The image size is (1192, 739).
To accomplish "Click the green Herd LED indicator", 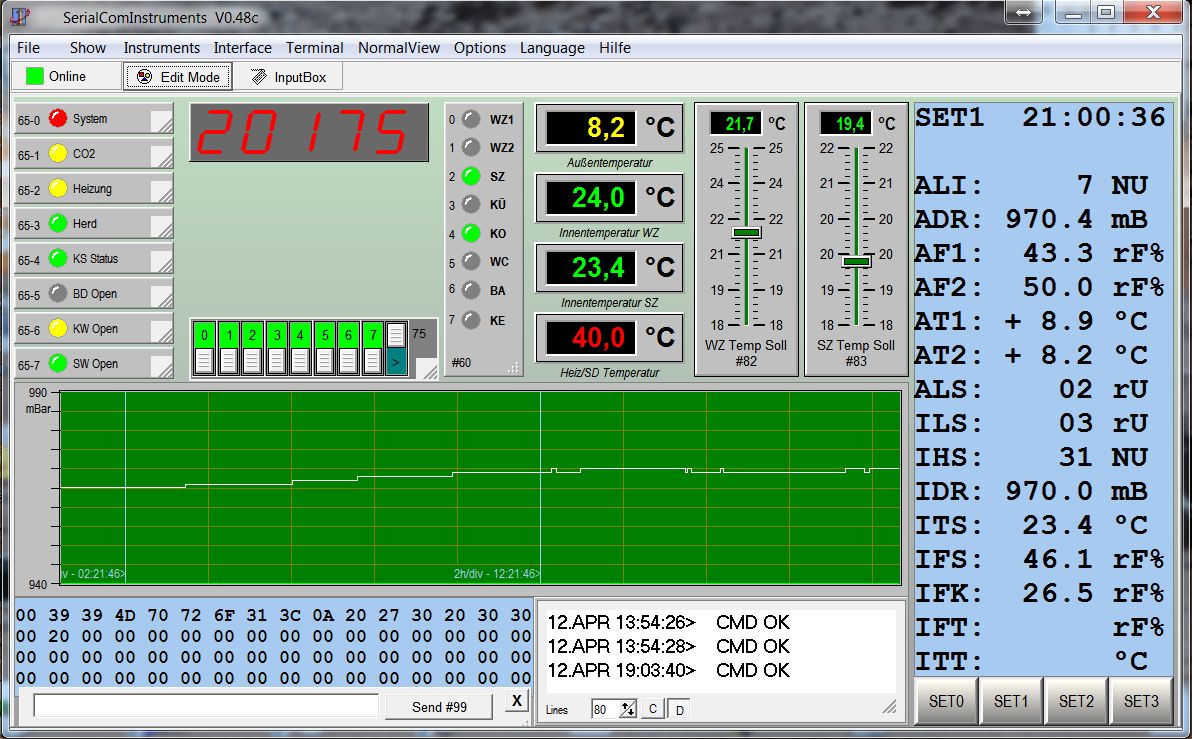I will 58,224.
